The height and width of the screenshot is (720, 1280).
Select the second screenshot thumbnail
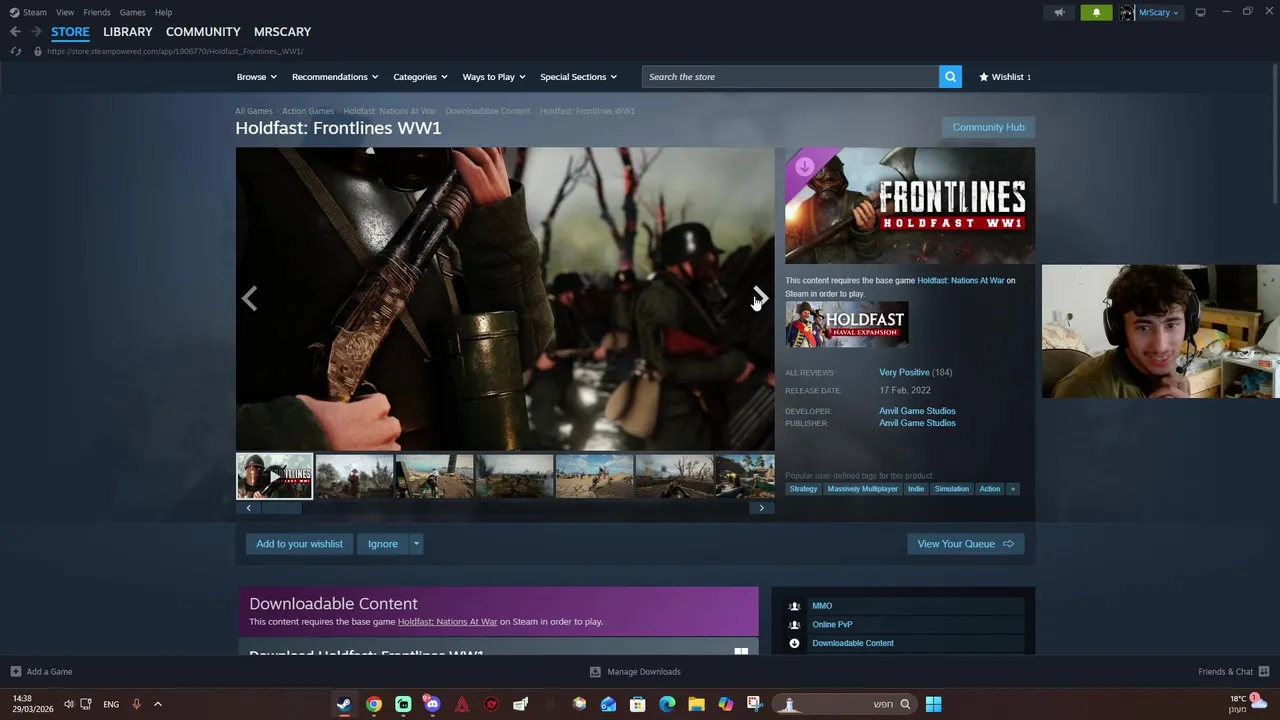tap(354, 477)
